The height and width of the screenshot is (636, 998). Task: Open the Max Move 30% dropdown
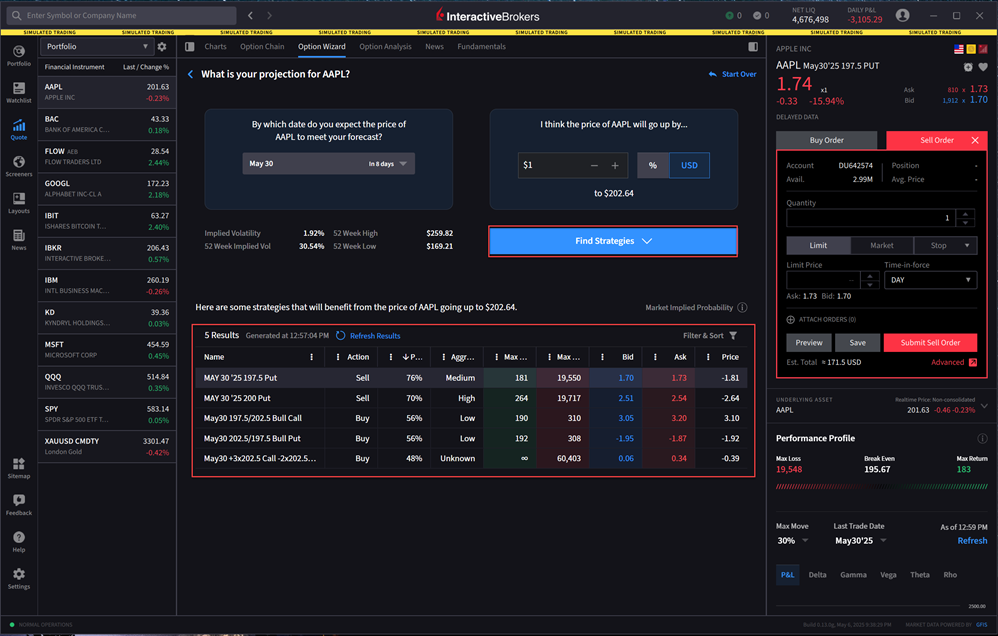tap(792, 541)
